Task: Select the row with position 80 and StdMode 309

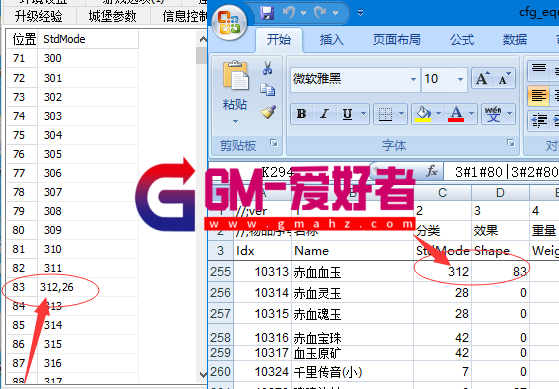Action: tap(72, 230)
